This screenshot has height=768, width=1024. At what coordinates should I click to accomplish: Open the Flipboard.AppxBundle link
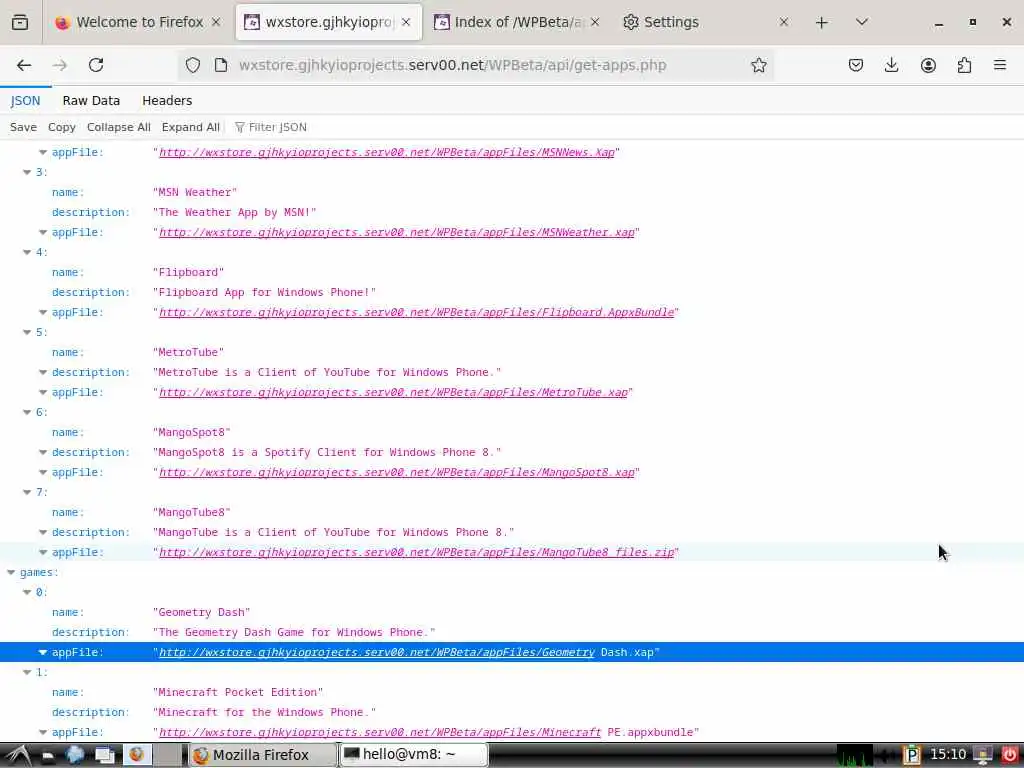tap(416, 312)
